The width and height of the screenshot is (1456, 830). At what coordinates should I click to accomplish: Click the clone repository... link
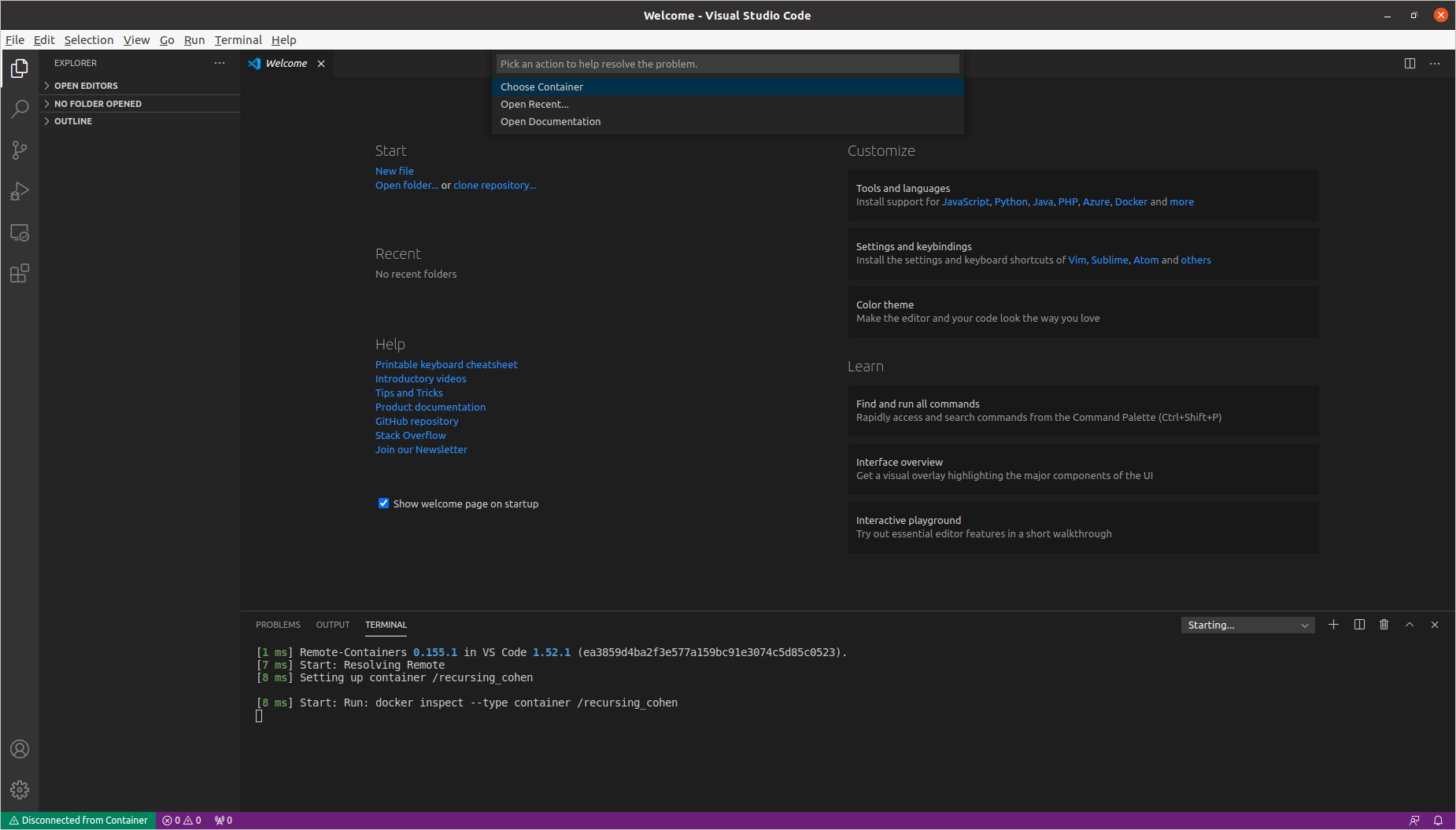[495, 185]
